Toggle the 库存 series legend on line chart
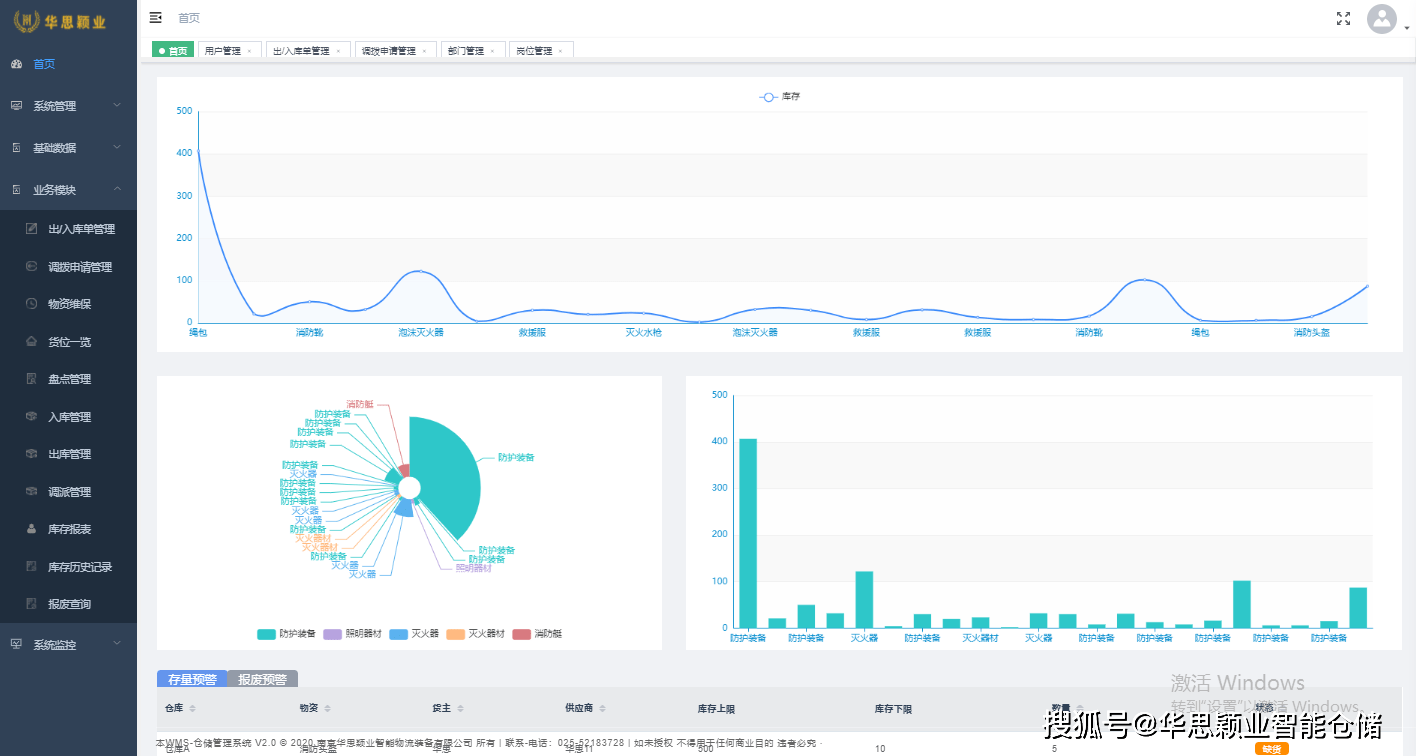This screenshot has height=756, width=1416. [x=780, y=97]
